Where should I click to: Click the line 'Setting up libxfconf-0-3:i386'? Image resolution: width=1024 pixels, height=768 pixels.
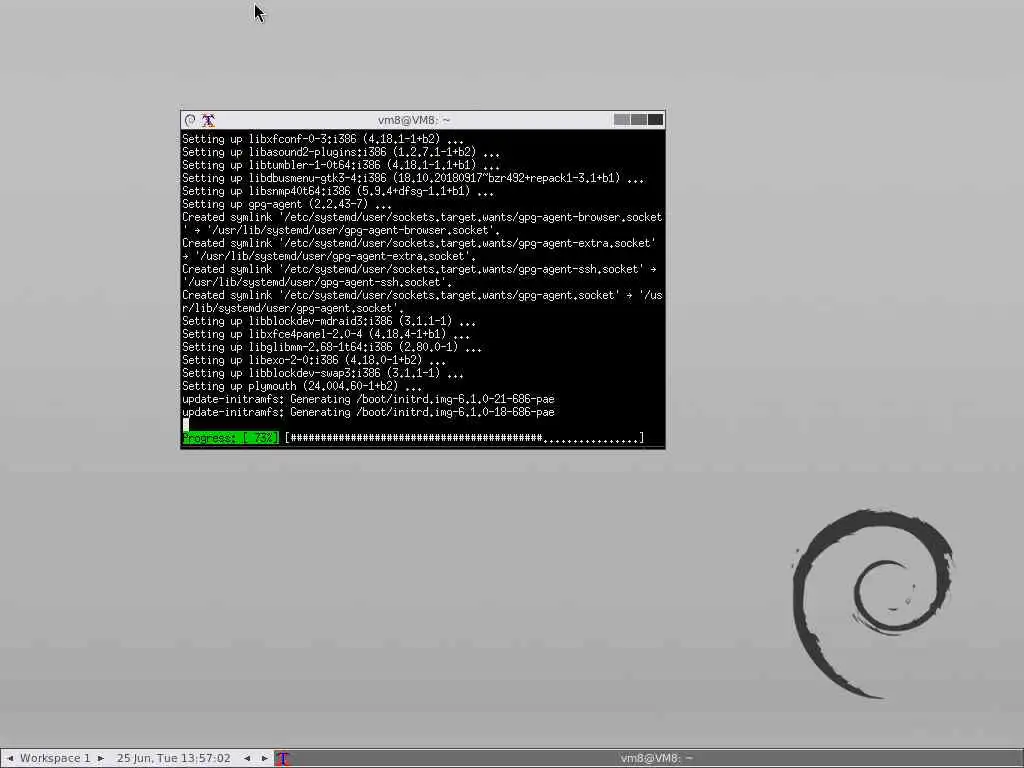[x=323, y=139]
